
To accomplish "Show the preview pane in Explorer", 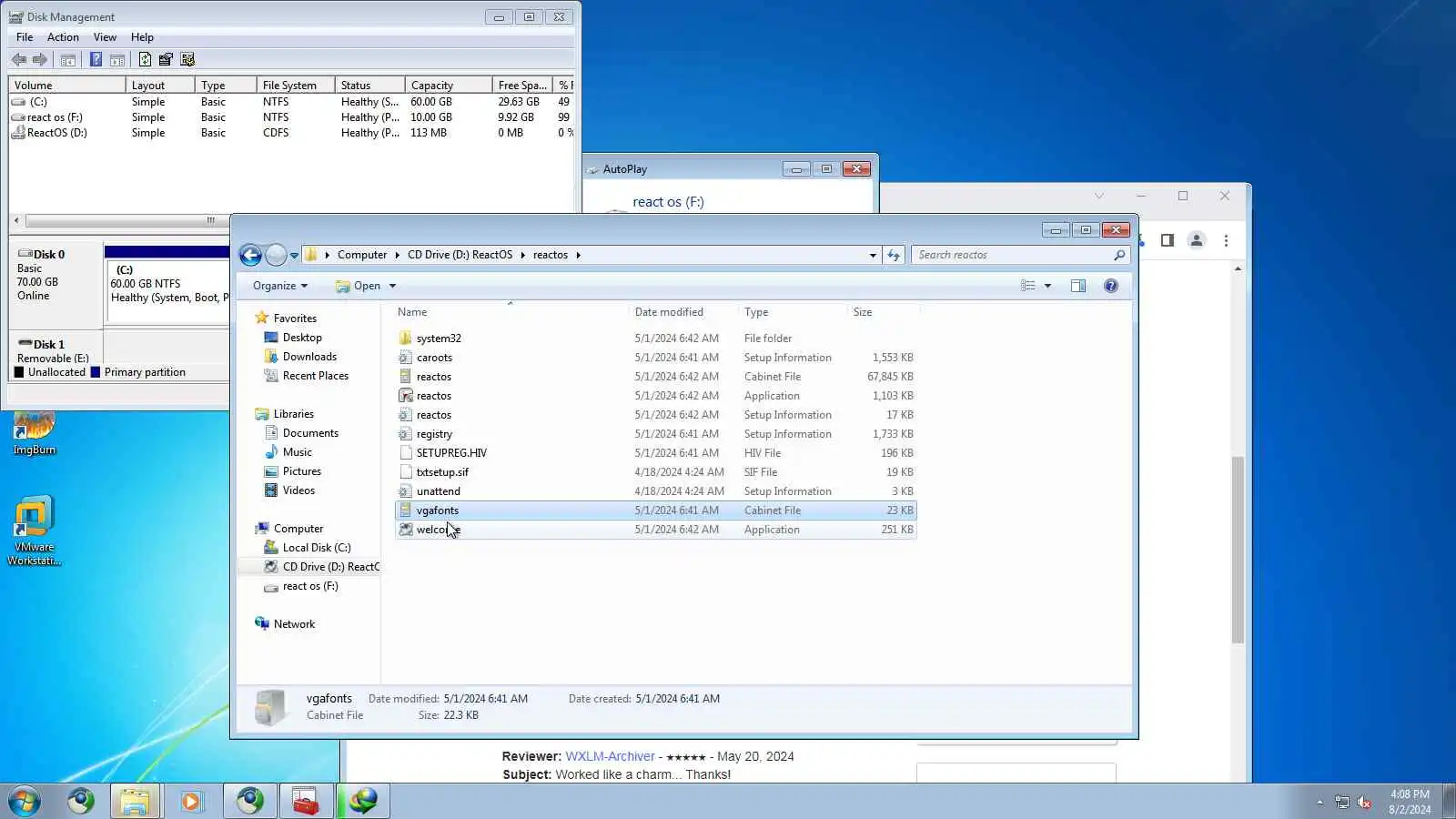I will (x=1078, y=286).
